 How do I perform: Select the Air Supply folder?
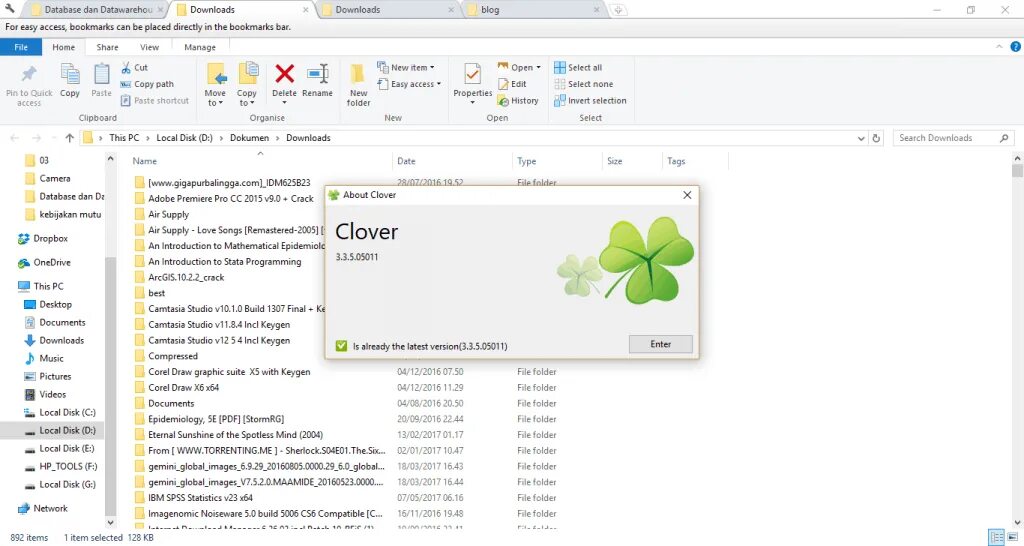tap(168, 214)
